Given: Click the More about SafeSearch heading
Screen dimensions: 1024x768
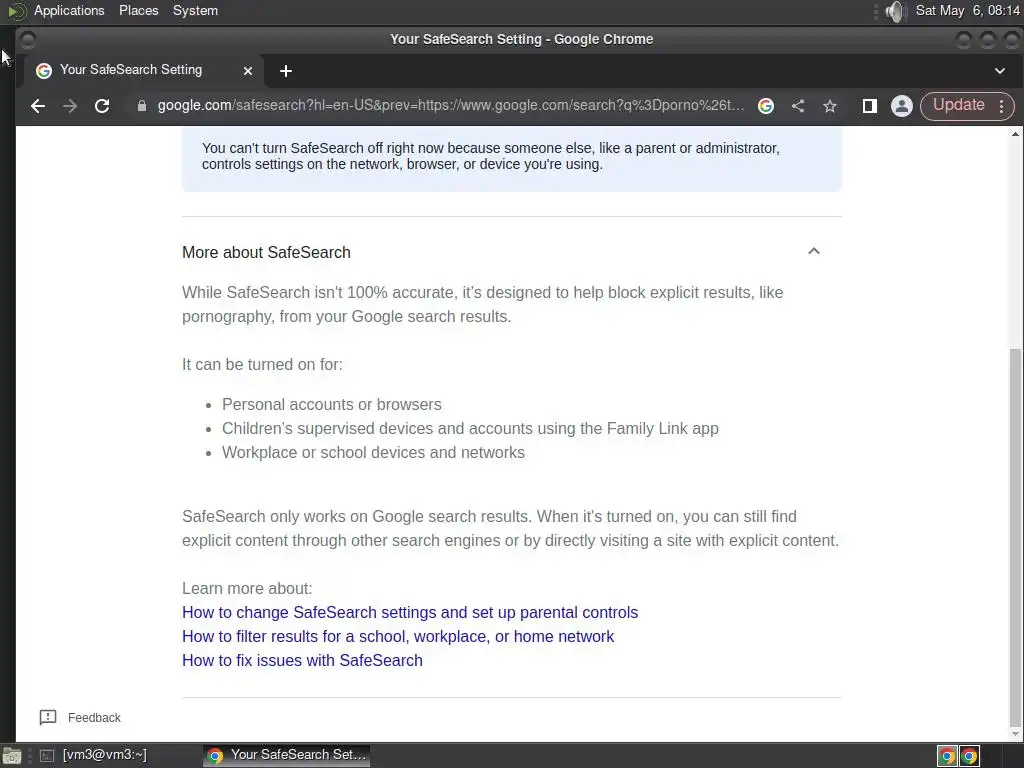Looking at the screenshot, I should pyautogui.click(x=266, y=253).
